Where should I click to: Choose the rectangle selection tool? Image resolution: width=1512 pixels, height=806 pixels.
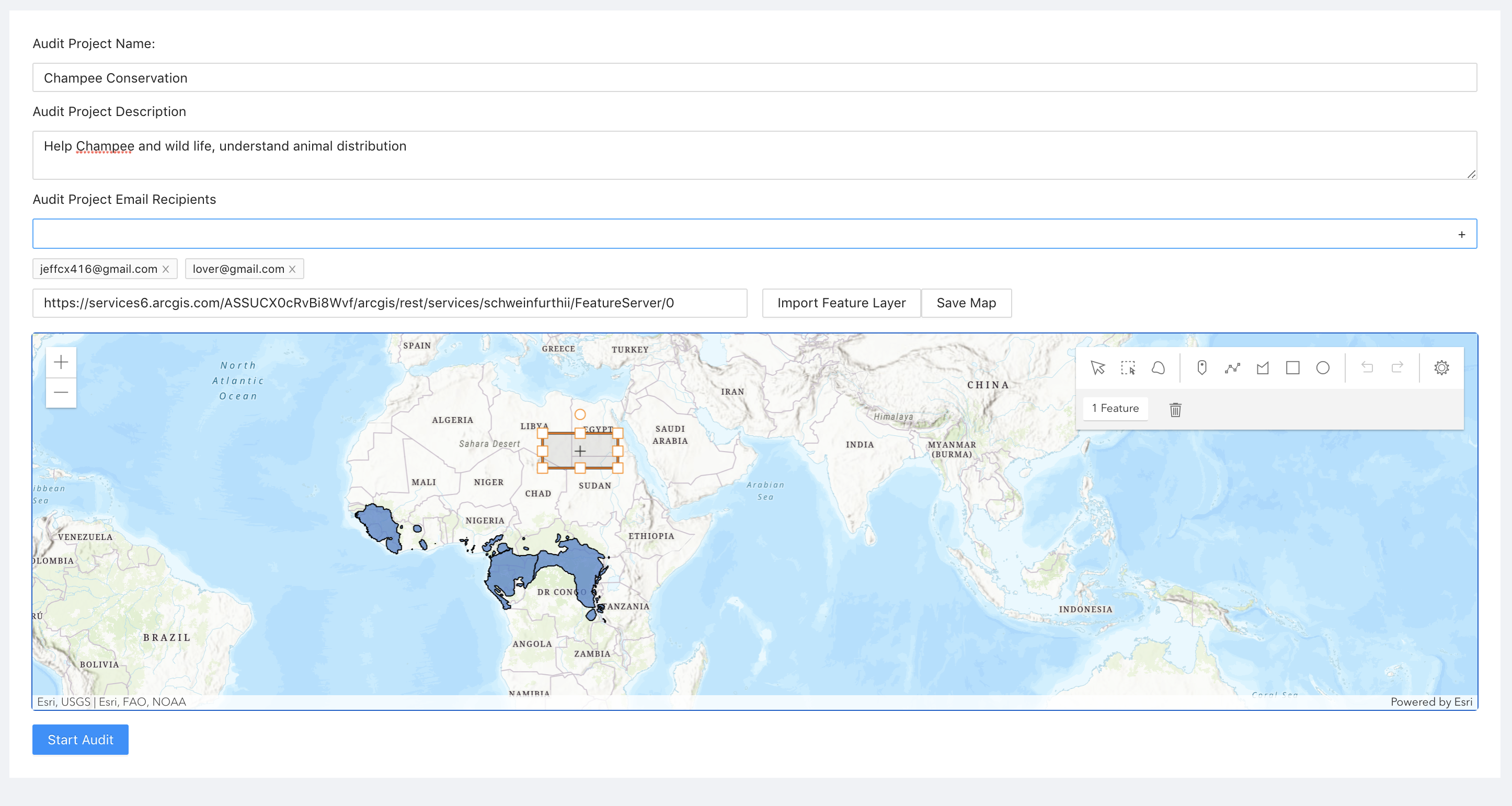(1128, 368)
